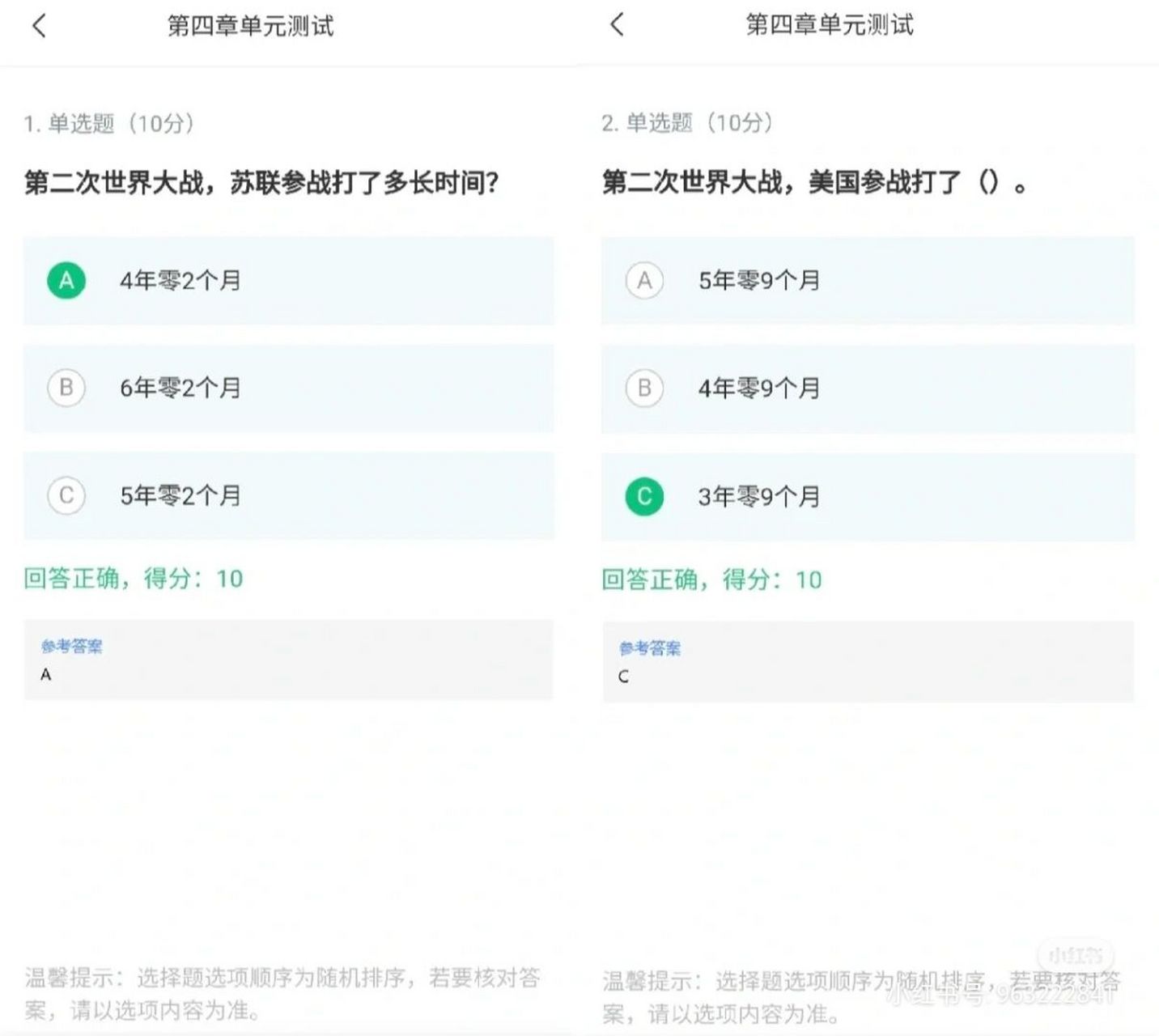
Task: Click the circle B icon for question 2
Action: [x=643, y=388]
